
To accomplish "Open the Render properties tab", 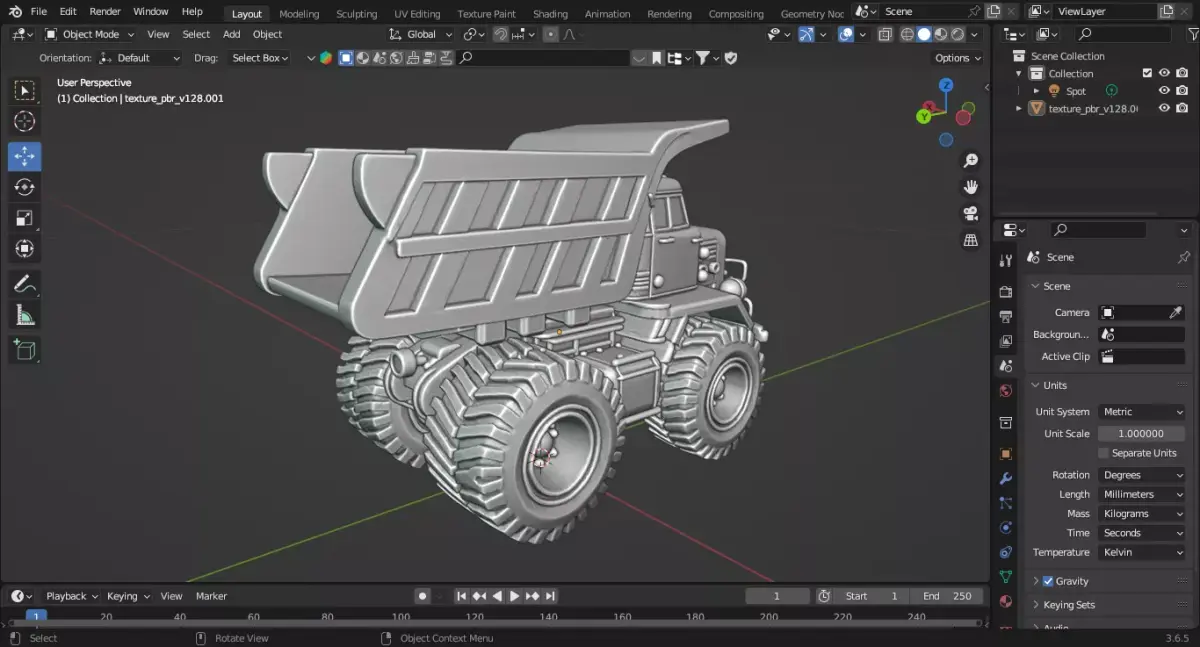I will point(1006,292).
